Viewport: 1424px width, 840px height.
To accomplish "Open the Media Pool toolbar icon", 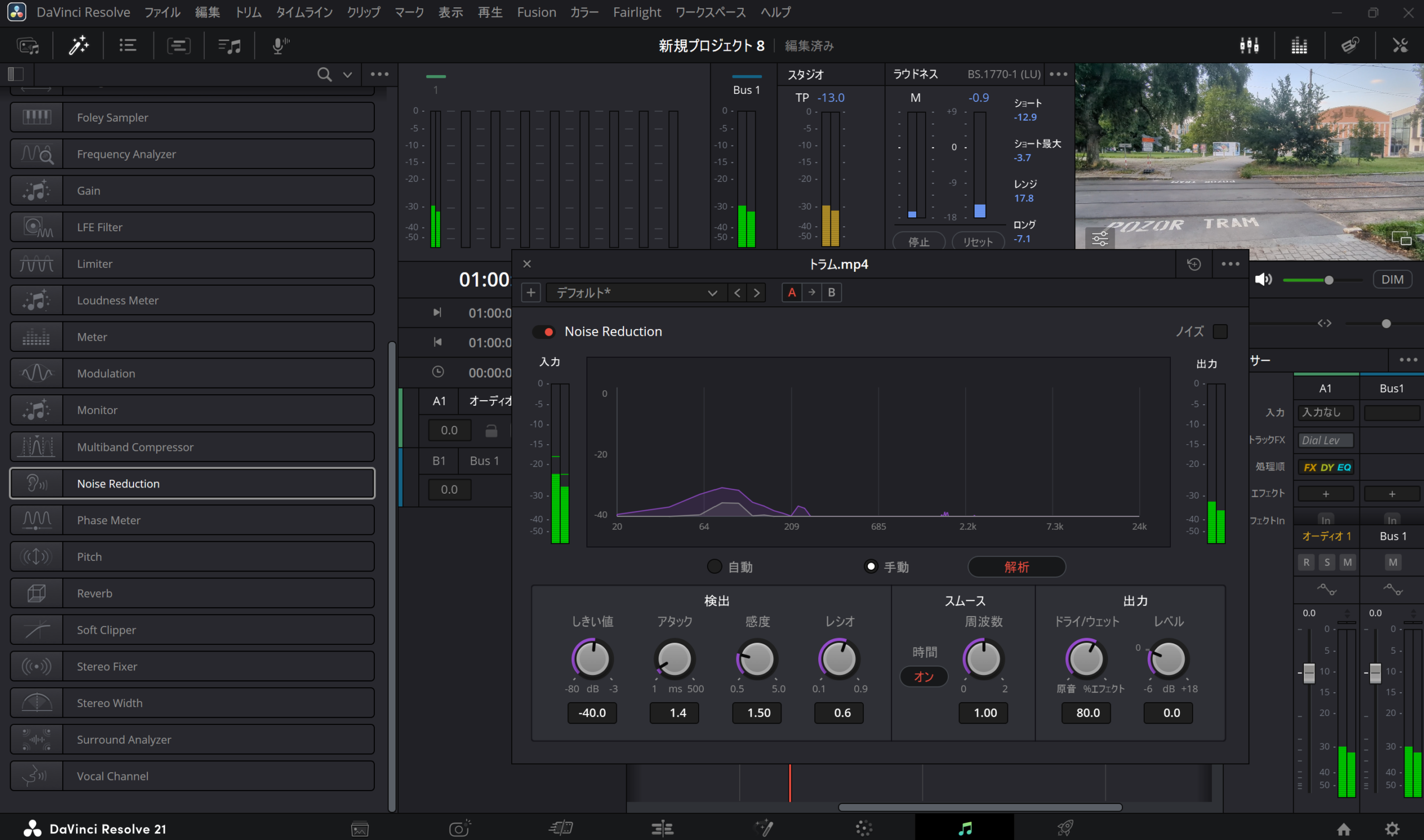I will pos(28,45).
